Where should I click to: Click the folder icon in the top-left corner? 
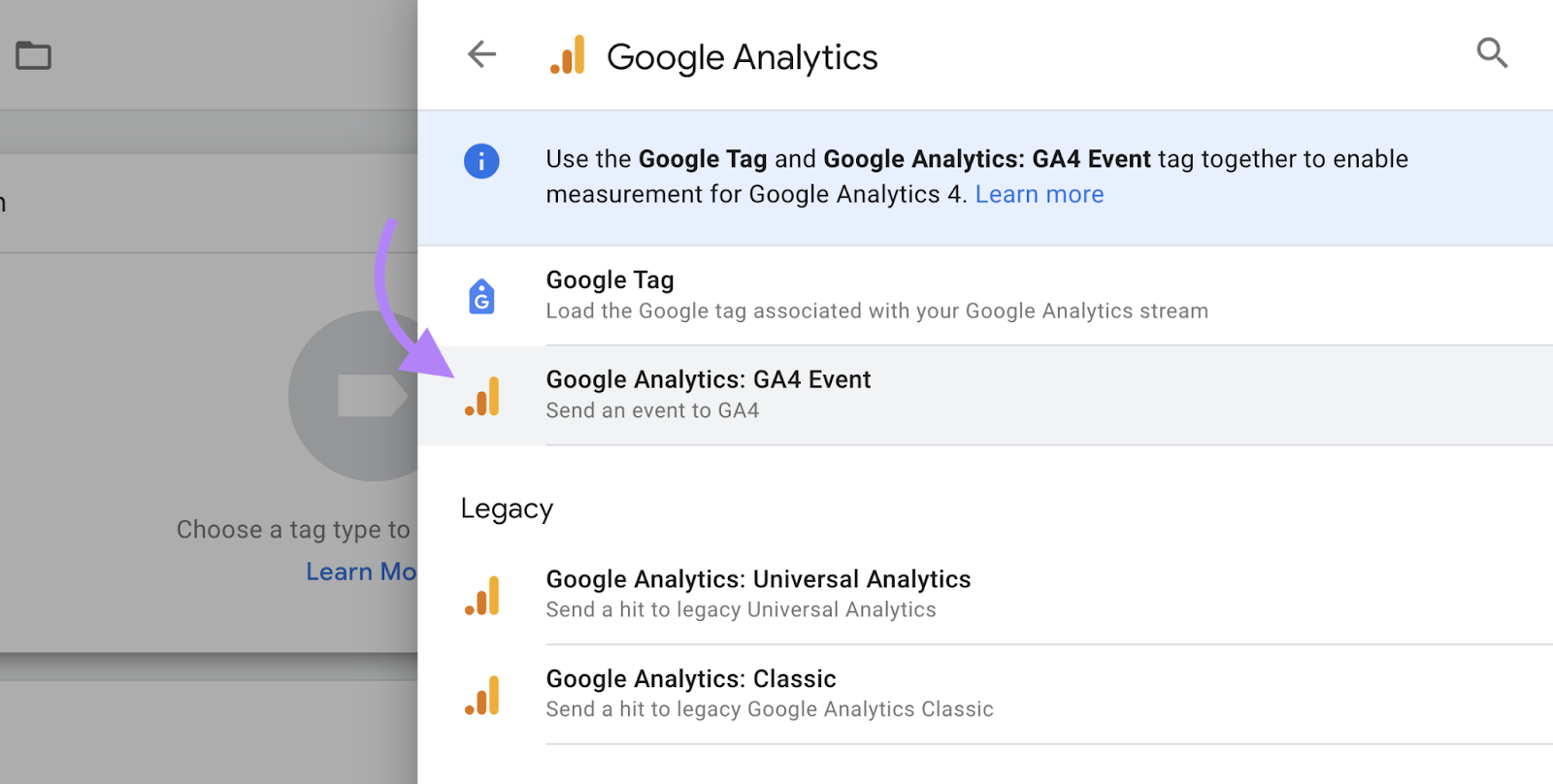[x=33, y=55]
